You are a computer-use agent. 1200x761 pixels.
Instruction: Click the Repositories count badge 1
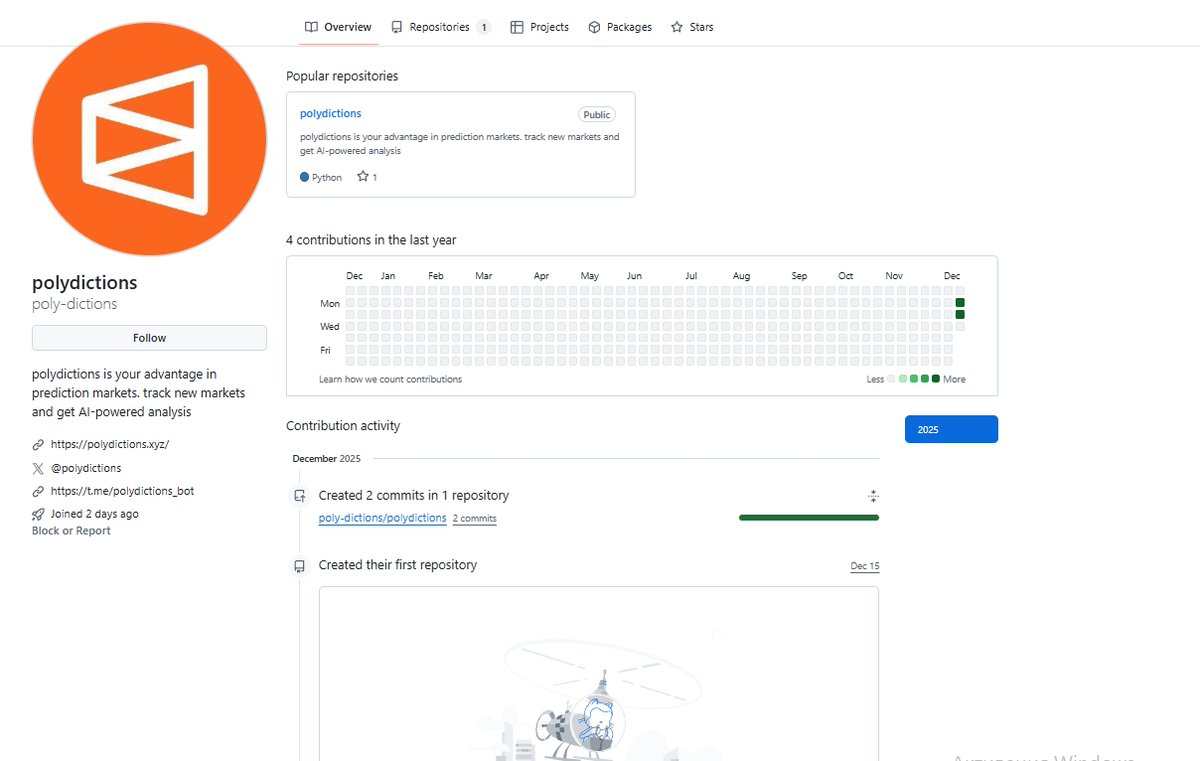click(484, 27)
